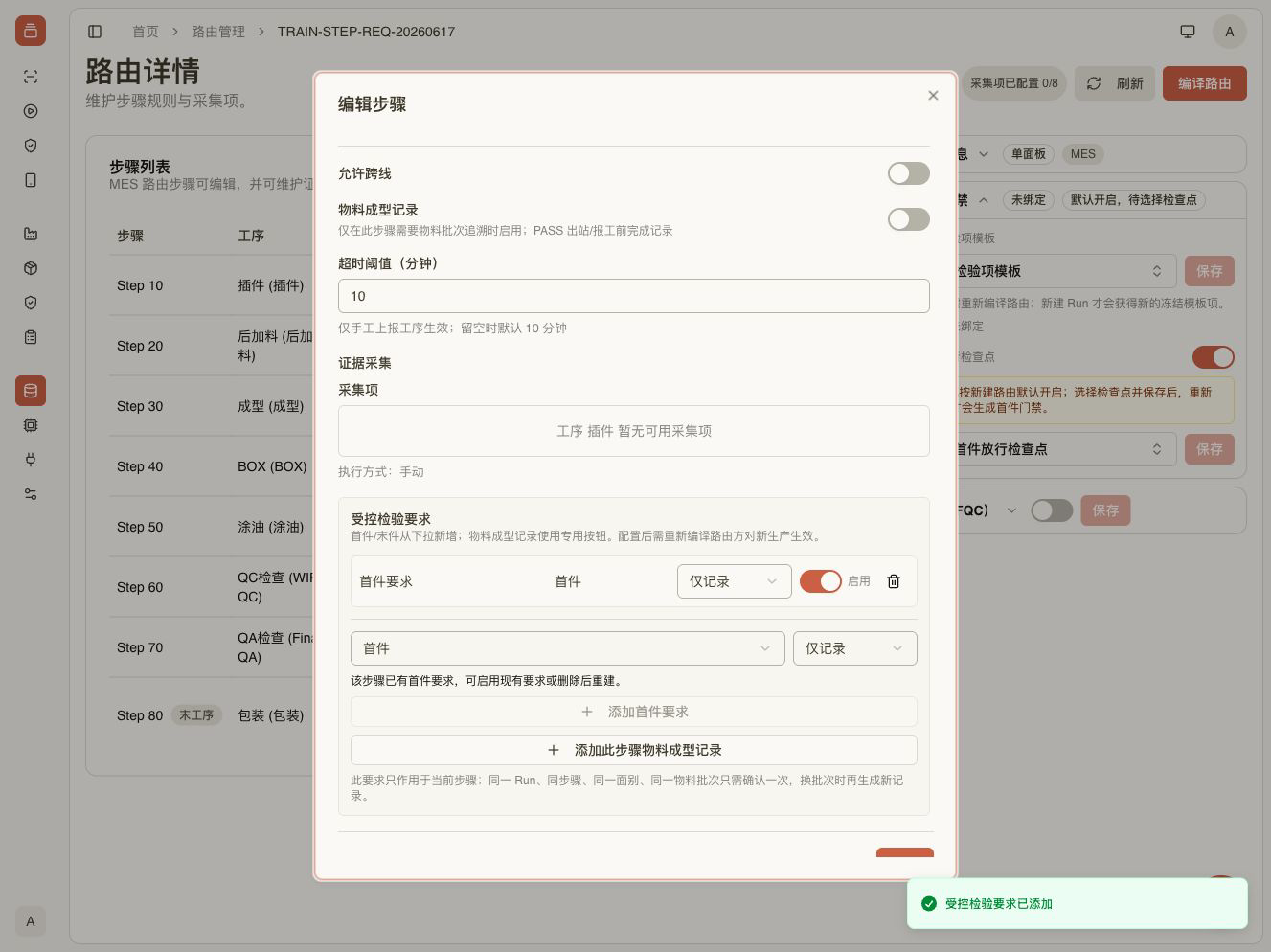
Task: Select the Step 70 row
Action: coord(213,647)
